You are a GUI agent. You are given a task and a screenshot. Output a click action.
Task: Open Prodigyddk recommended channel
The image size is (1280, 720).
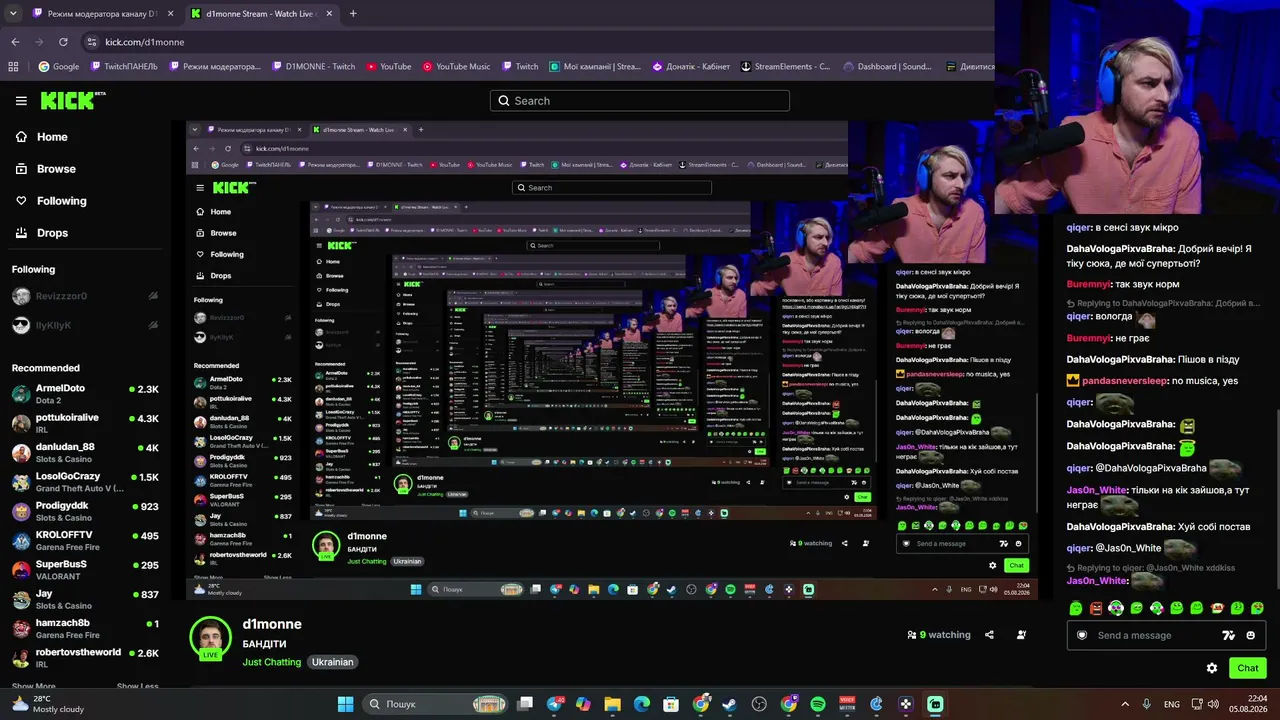tap(85, 511)
